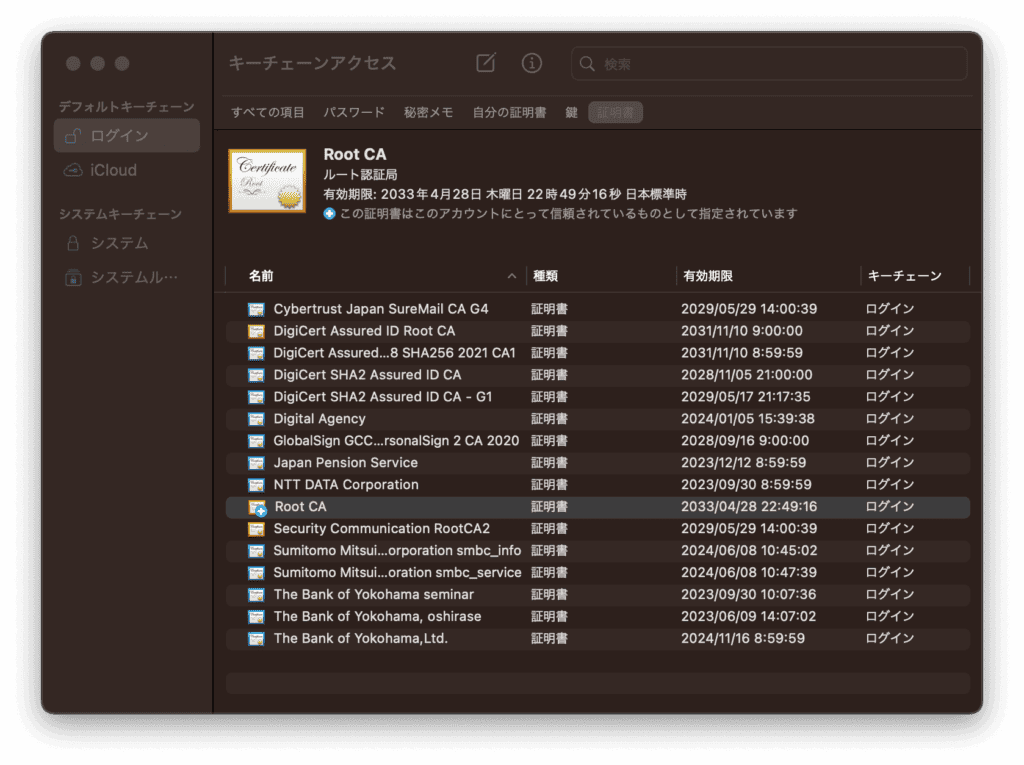Viewport: 1024px width, 765px height.
Task: Click certificate icon of DigiCert SHA2 Assured ID CA - G1
Action: pyautogui.click(x=256, y=397)
